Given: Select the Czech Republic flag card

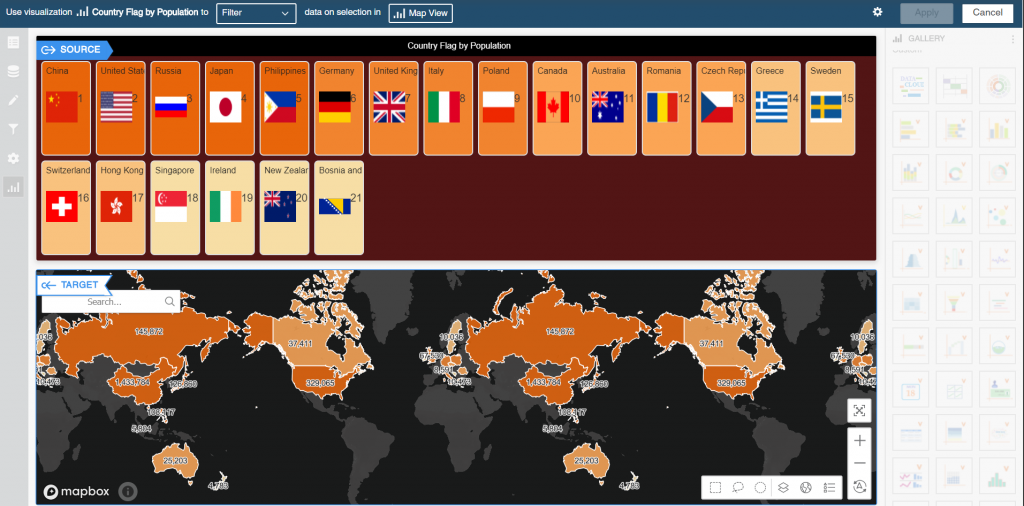Looking at the screenshot, I should point(721,108).
